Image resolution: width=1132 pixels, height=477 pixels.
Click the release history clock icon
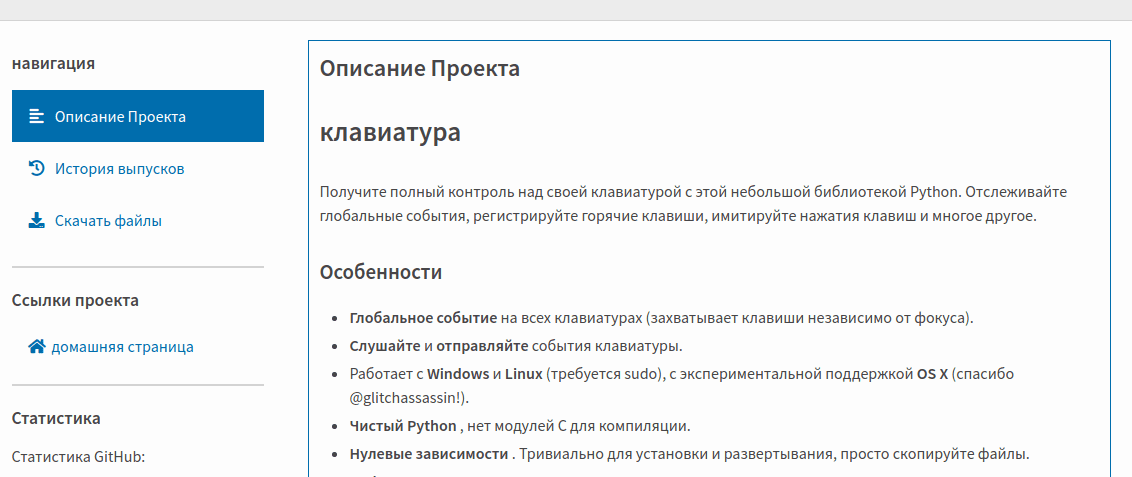coord(36,168)
